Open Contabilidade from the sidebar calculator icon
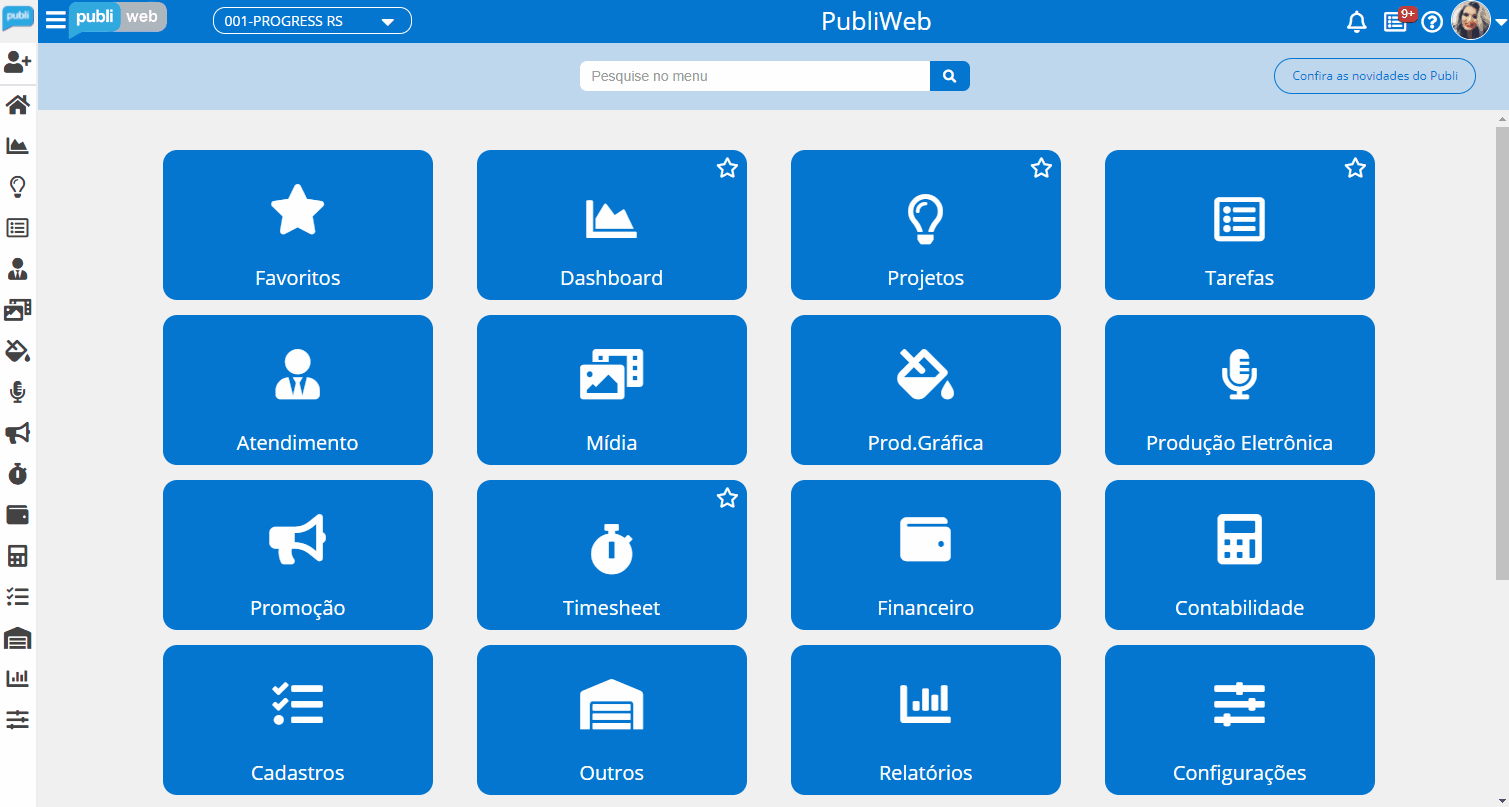 [17, 556]
